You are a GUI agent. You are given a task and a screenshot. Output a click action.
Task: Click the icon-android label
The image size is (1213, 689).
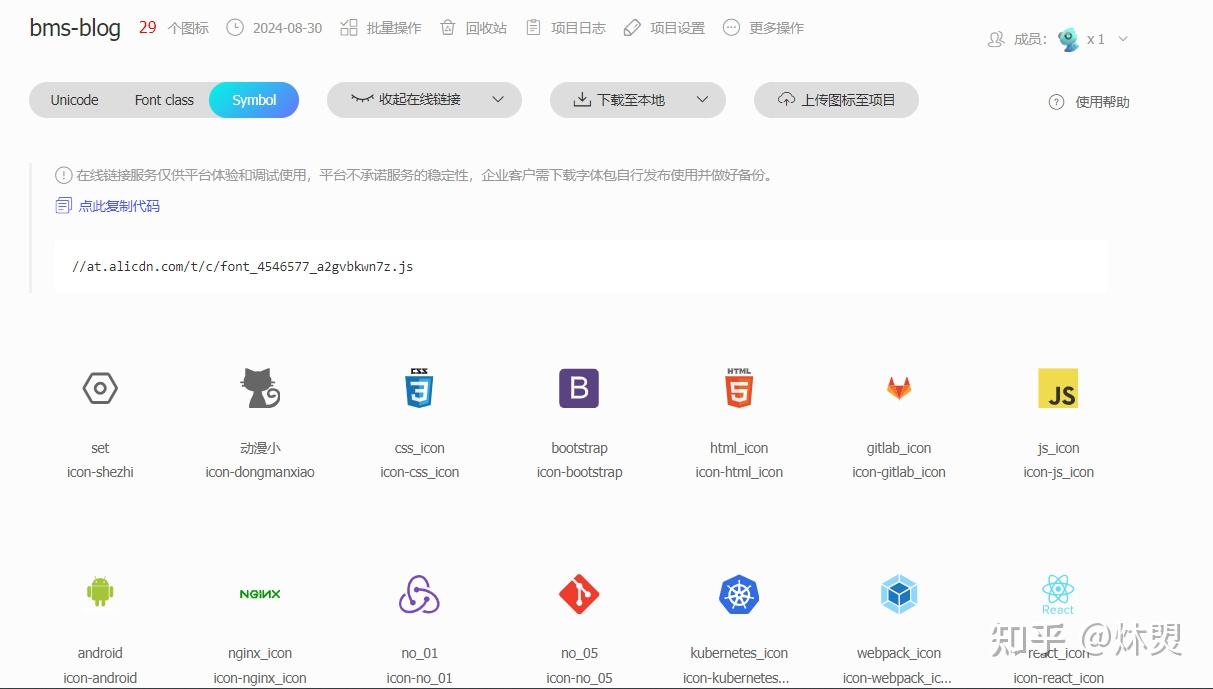tap(100, 678)
